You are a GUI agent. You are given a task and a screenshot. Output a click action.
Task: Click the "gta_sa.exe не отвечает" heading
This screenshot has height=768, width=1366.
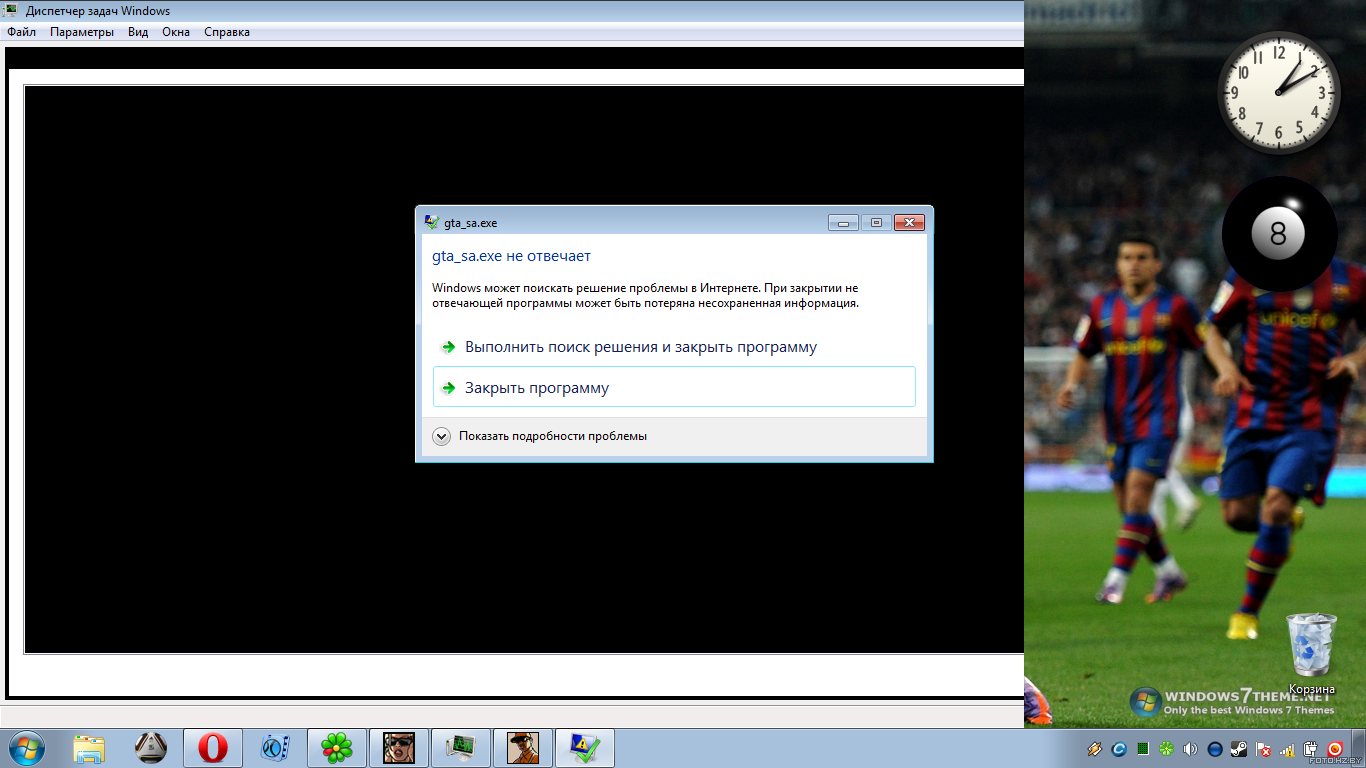[x=511, y=256]
